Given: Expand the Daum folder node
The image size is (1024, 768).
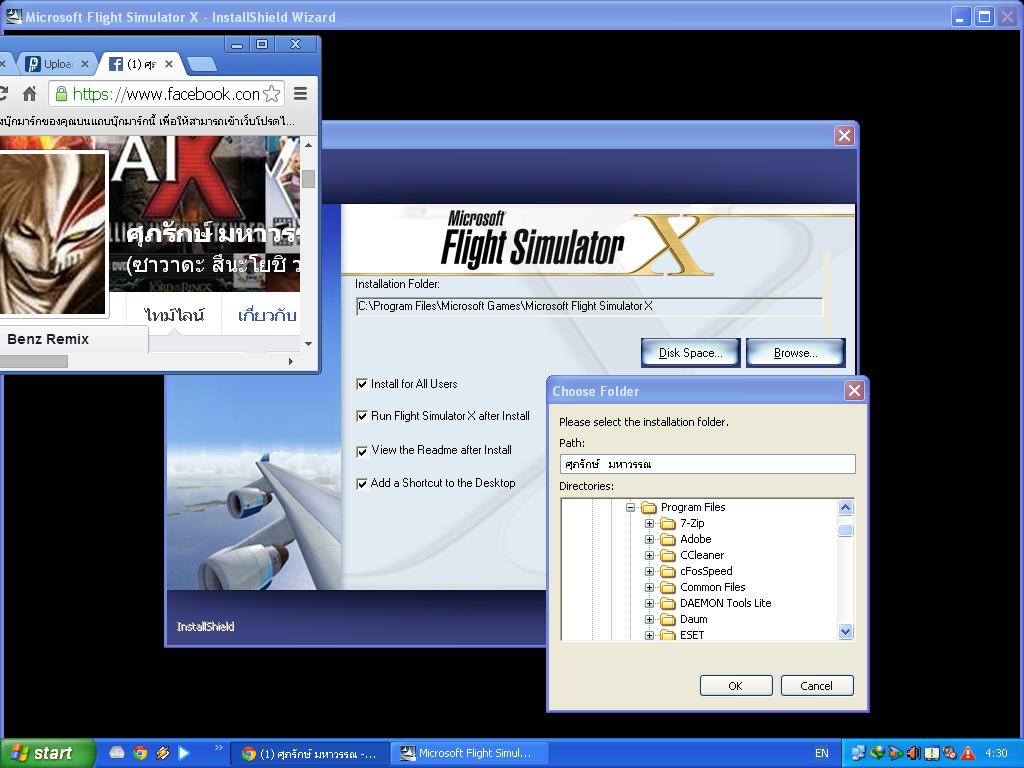Looking at the screenshot, I should pos(649,619).
